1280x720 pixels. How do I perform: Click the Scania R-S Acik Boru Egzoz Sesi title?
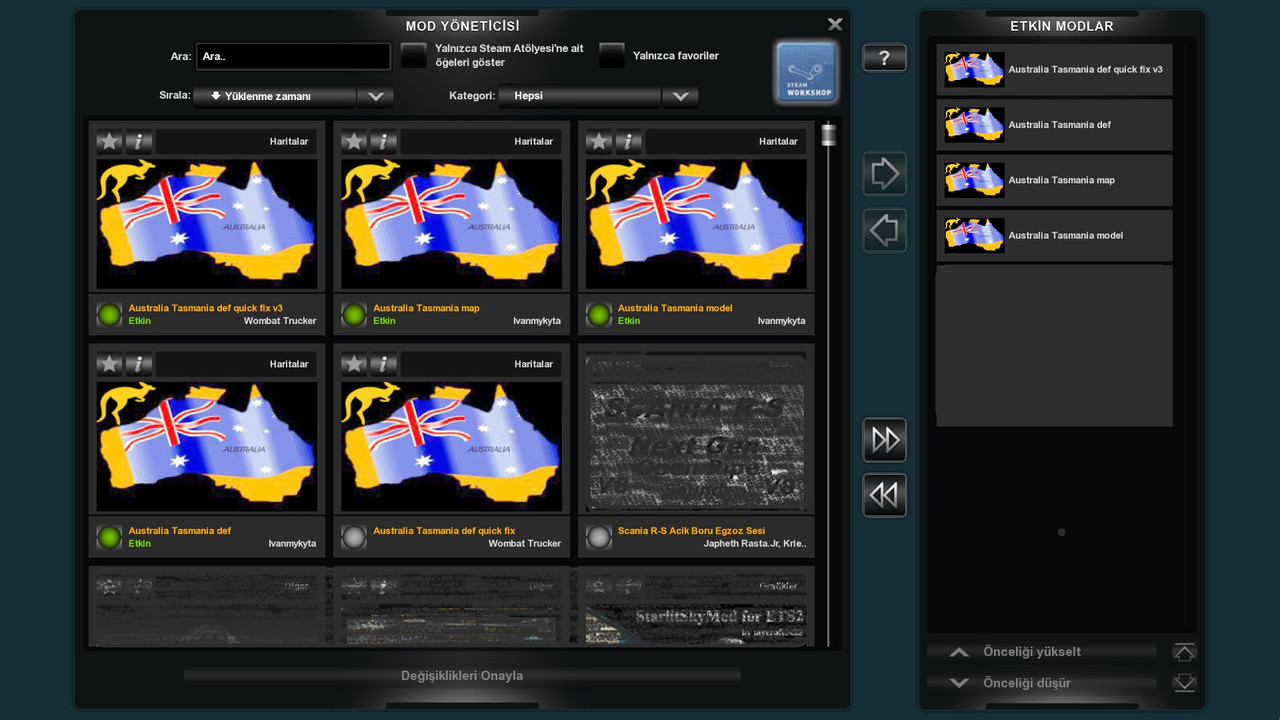point(691,531)
